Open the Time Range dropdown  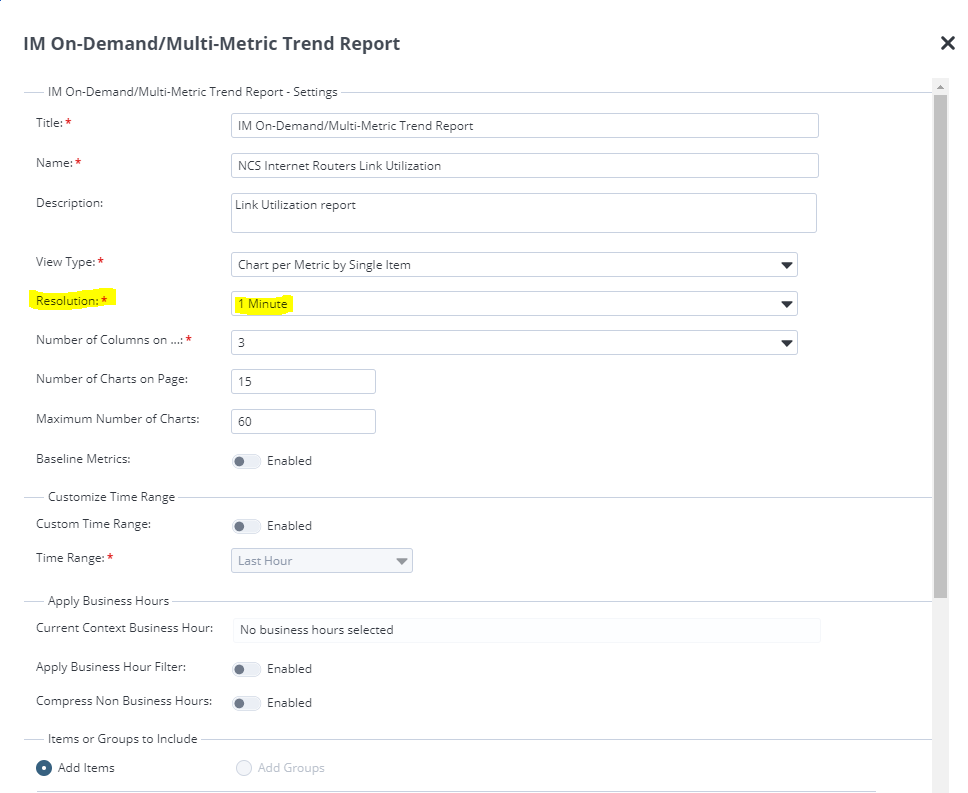[322, 561]
